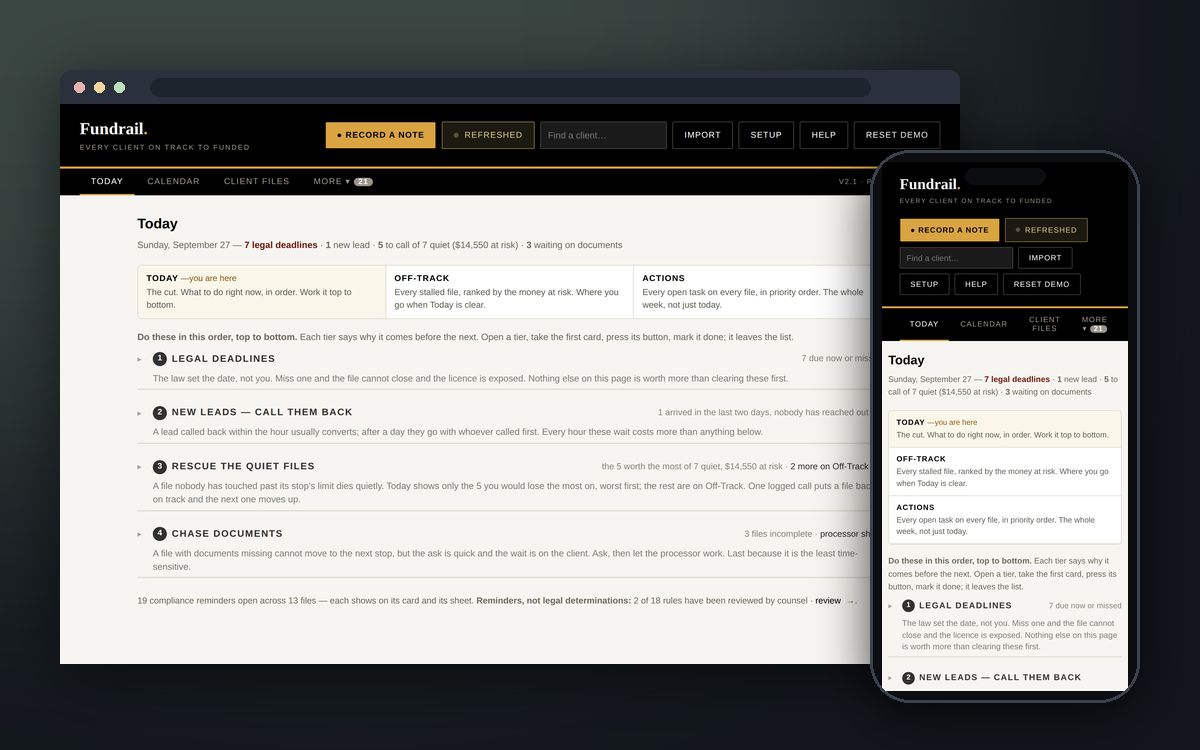This screenshot has height=750, width=1200.
Task: Open Setup in the desktop window header
Action: [x=766, y=135]
